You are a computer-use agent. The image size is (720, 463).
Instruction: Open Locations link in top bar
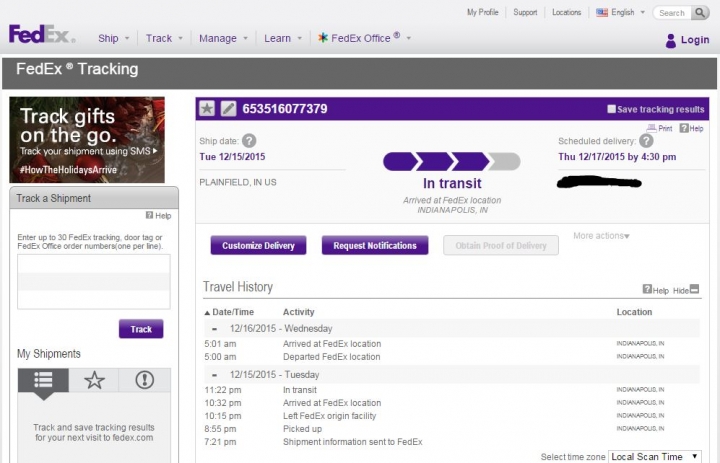tap(567, 12)
